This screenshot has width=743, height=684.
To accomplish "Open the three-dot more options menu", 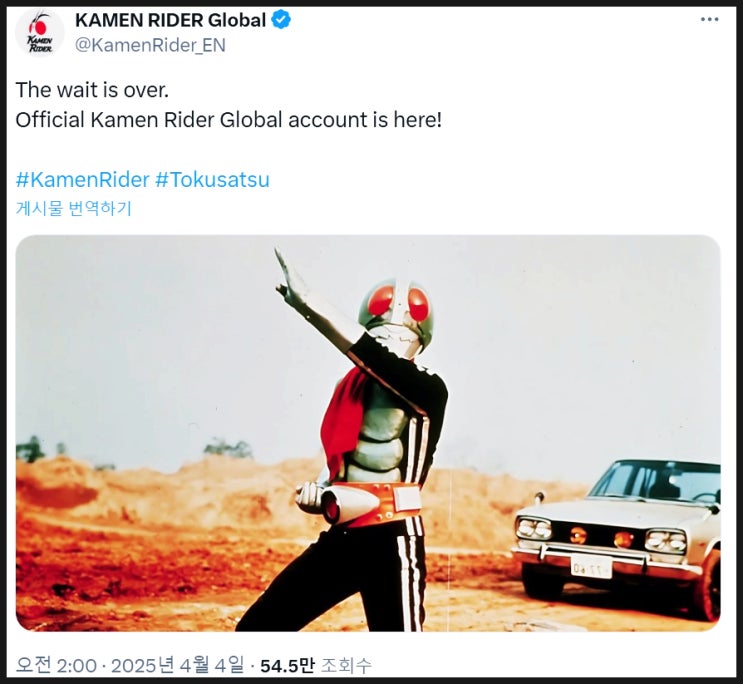I will coord(709,19).
